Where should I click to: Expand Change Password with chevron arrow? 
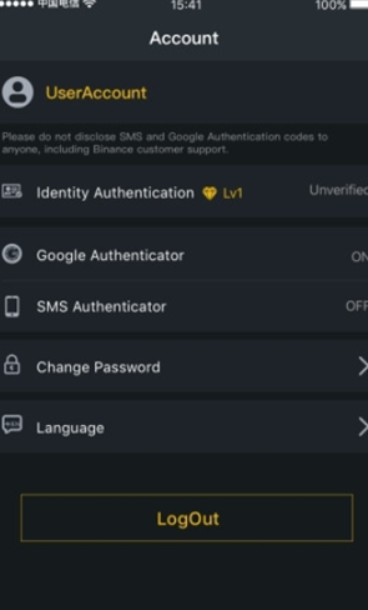(x=363, y=367)
